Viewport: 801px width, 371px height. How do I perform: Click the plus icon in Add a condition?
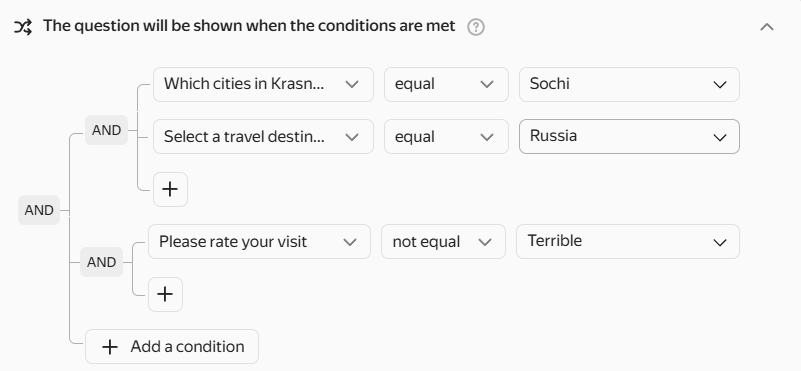[110, 347]
